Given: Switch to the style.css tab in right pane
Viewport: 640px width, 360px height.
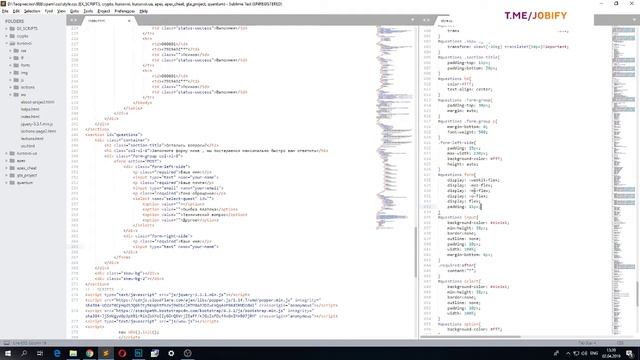Looking at the screenshot, I should coord(447,20).
